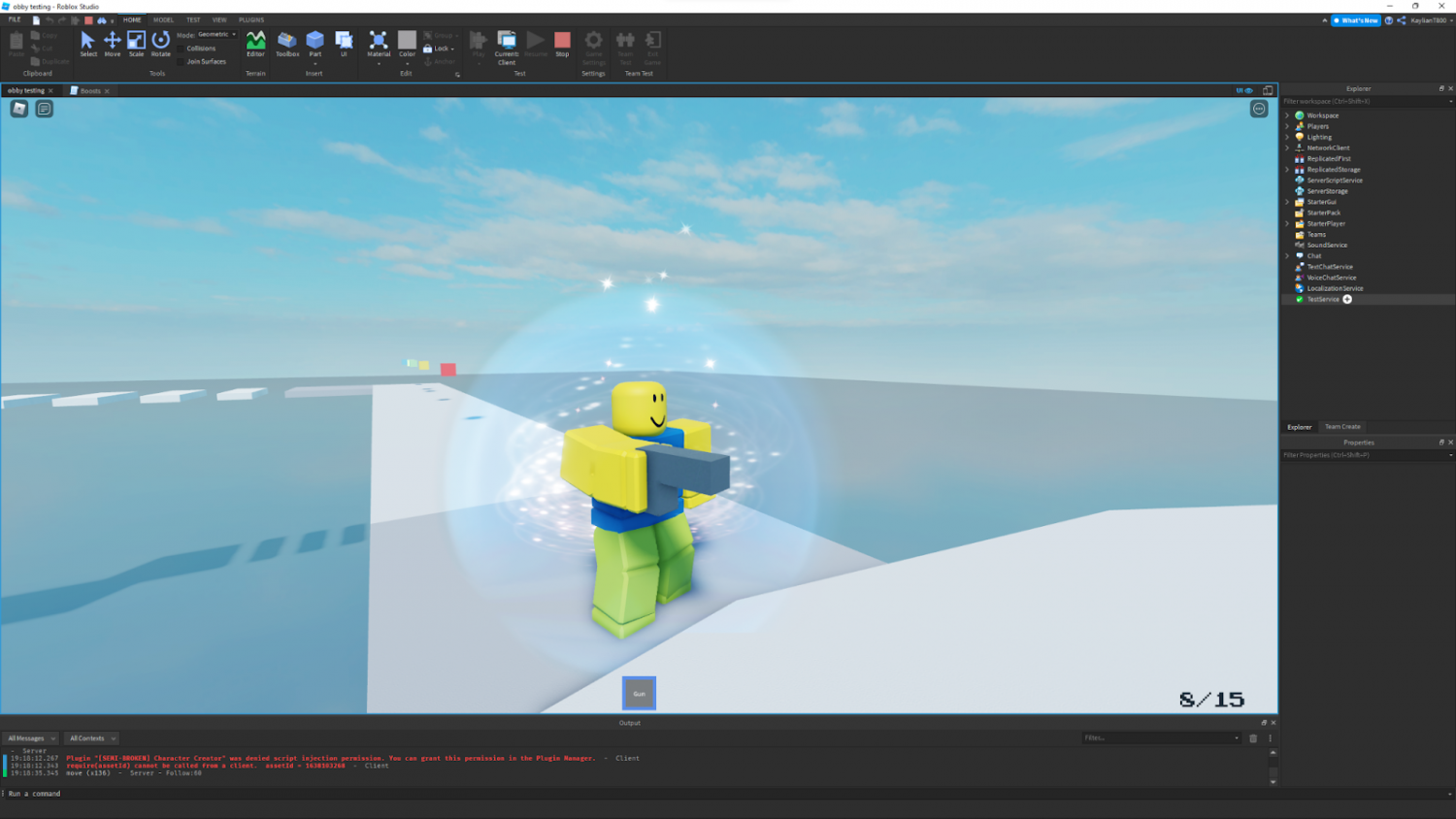Expand the StarterGui node in Explorer
Screen dimensions: 1456x819
1288,202
